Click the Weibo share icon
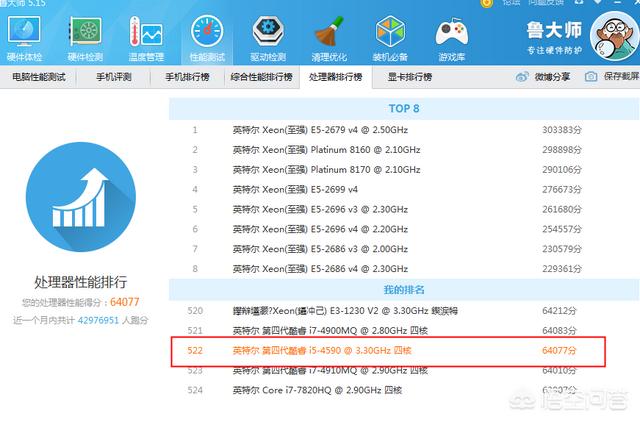 [x=522, y=77]
